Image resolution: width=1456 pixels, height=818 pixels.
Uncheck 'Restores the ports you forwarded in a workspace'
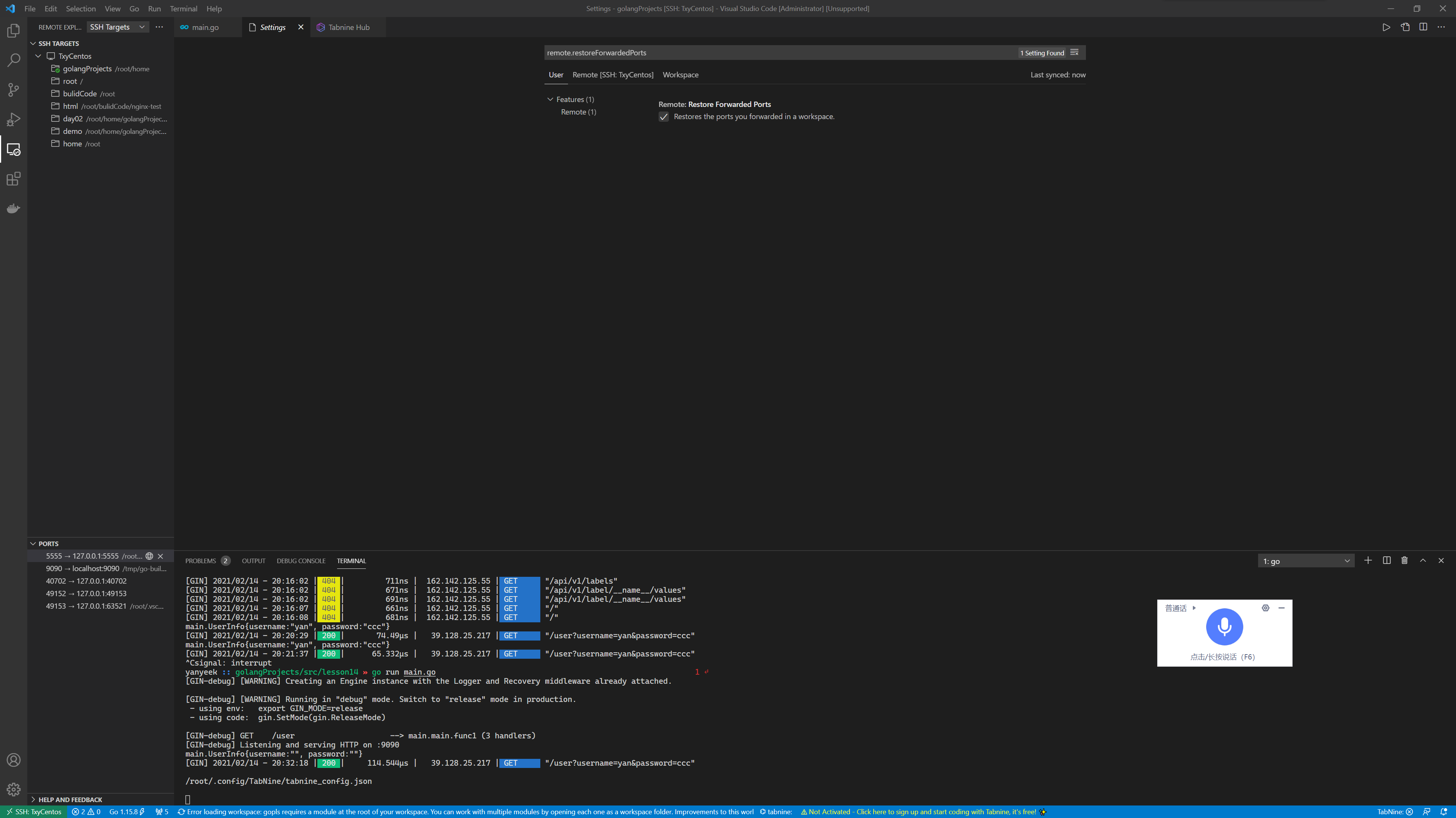664,117
